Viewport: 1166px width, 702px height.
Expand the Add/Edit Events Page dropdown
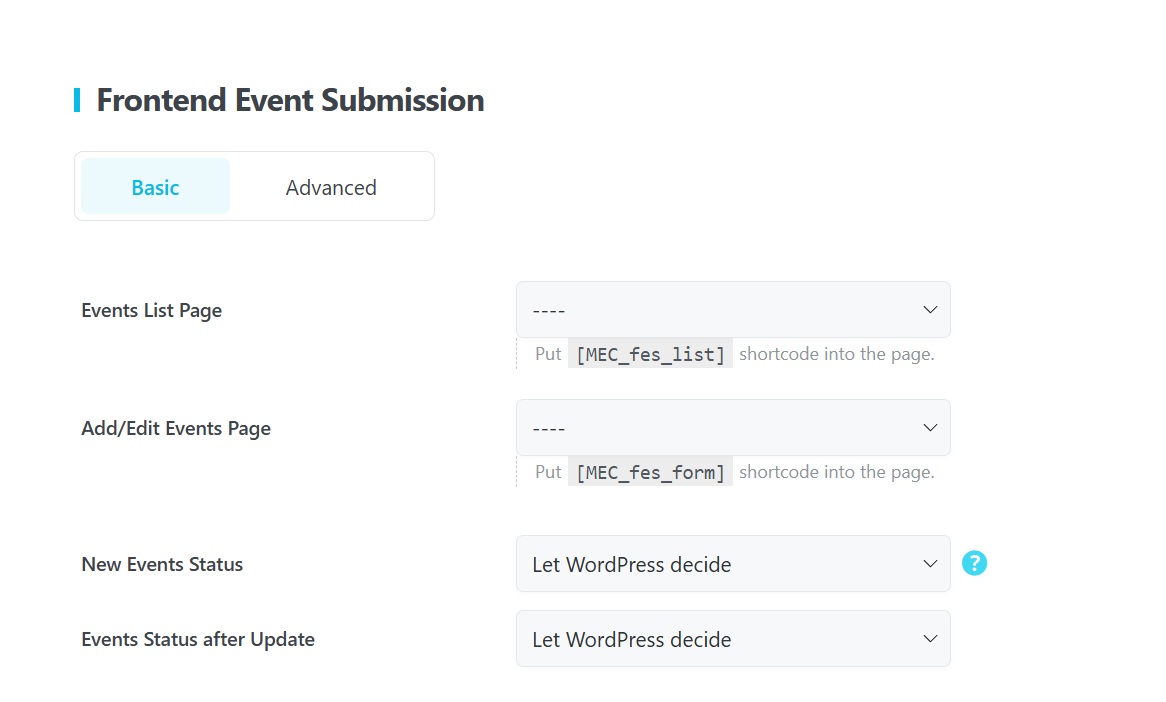click(732, 428)
